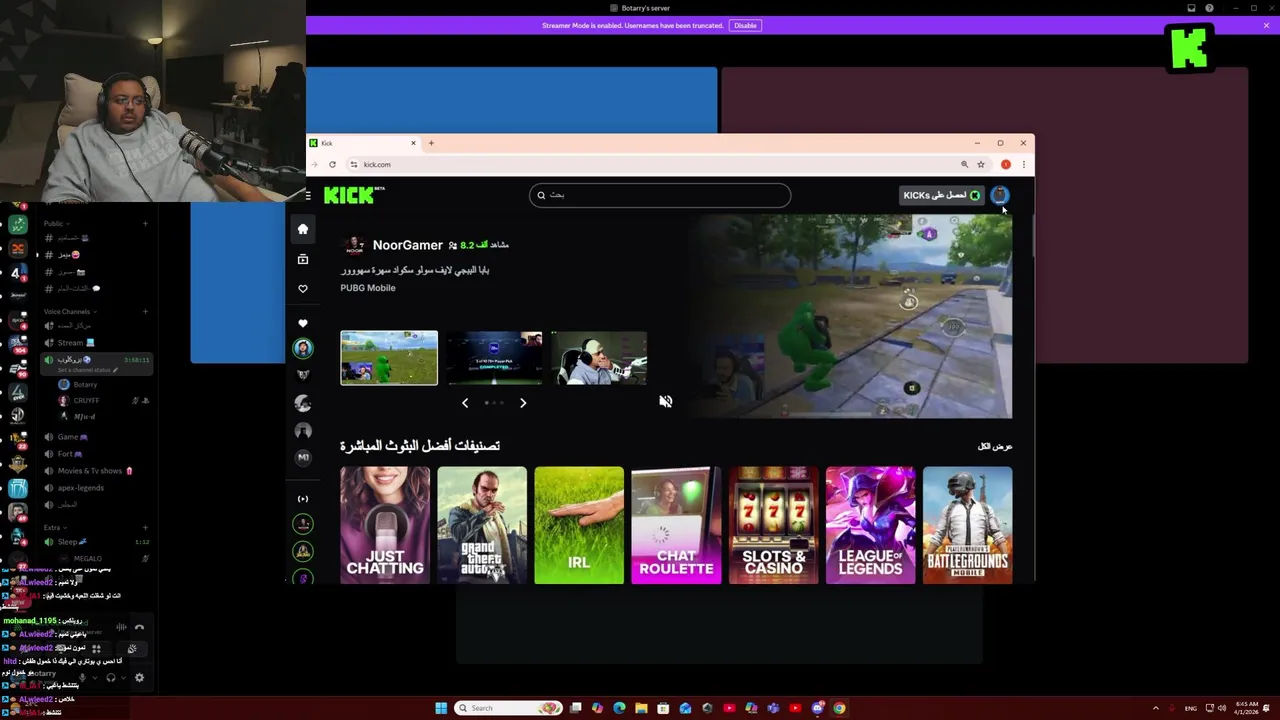Image resolution: width=1280 pixels, height=720 pixels.
Task: Click the filled heart icon in Kick sidebar
Action: point(303,323)
